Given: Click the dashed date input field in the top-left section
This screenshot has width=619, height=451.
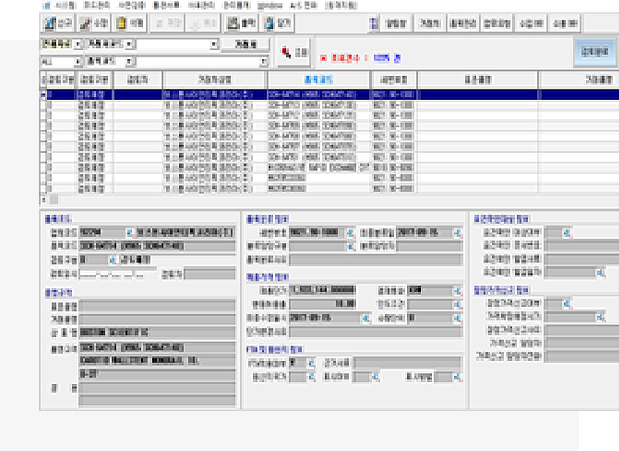Looking at the screenshot, I should click(x=118, y=273).
